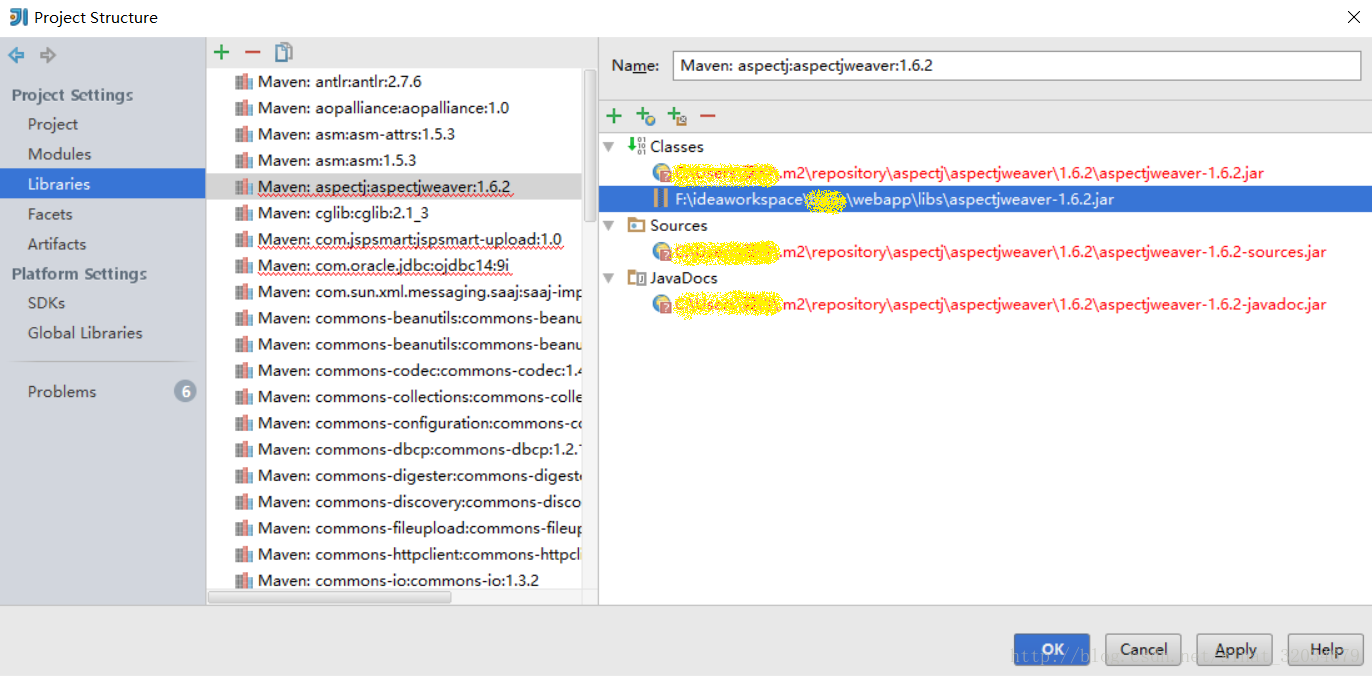1372x676 pixels.
Task: Click the horizontal scrollbar below the library list
Action: coord(330,596)
